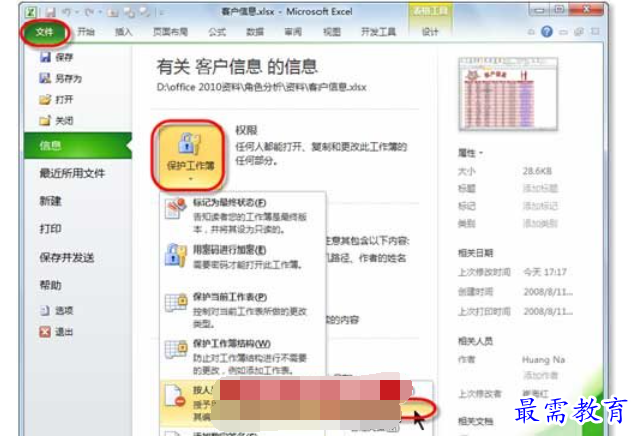636x442 pixels.
Task: Select 信息 (Info) in backstage sidebar
Action: pos(78,146)
